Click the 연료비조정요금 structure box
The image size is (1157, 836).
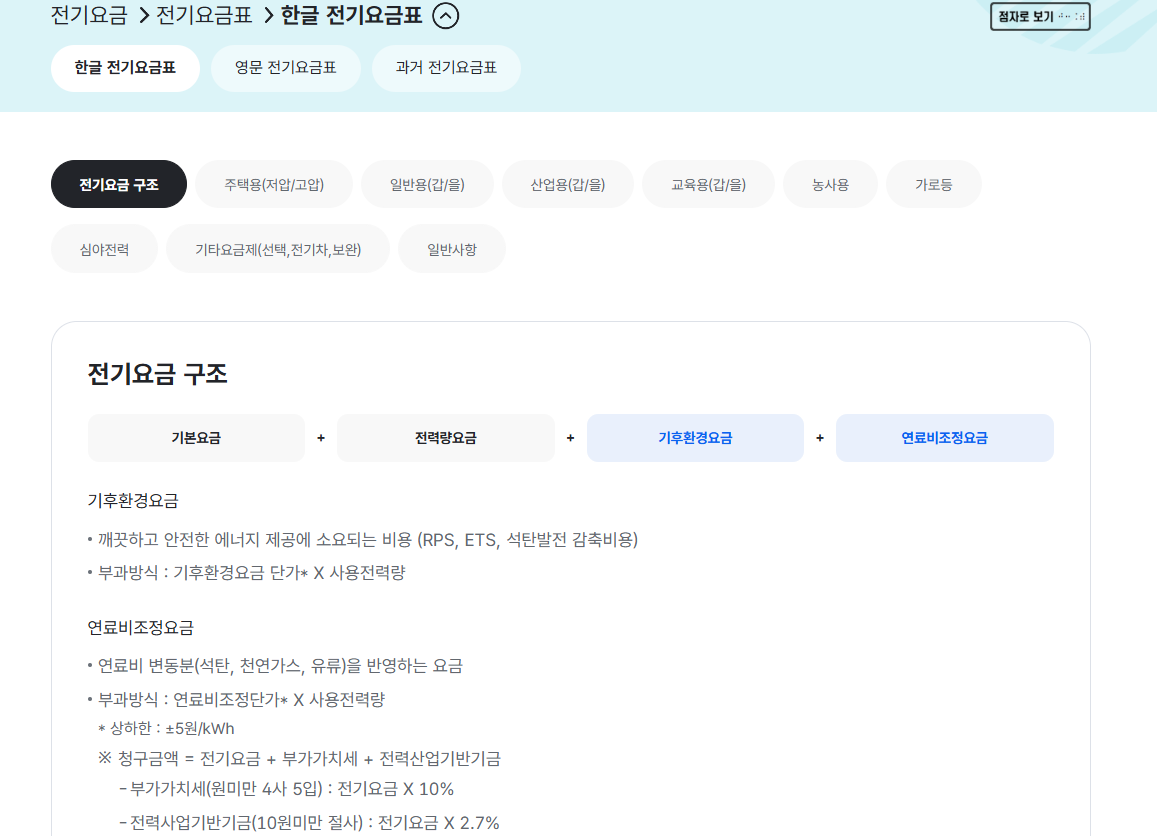pos(944,438)
